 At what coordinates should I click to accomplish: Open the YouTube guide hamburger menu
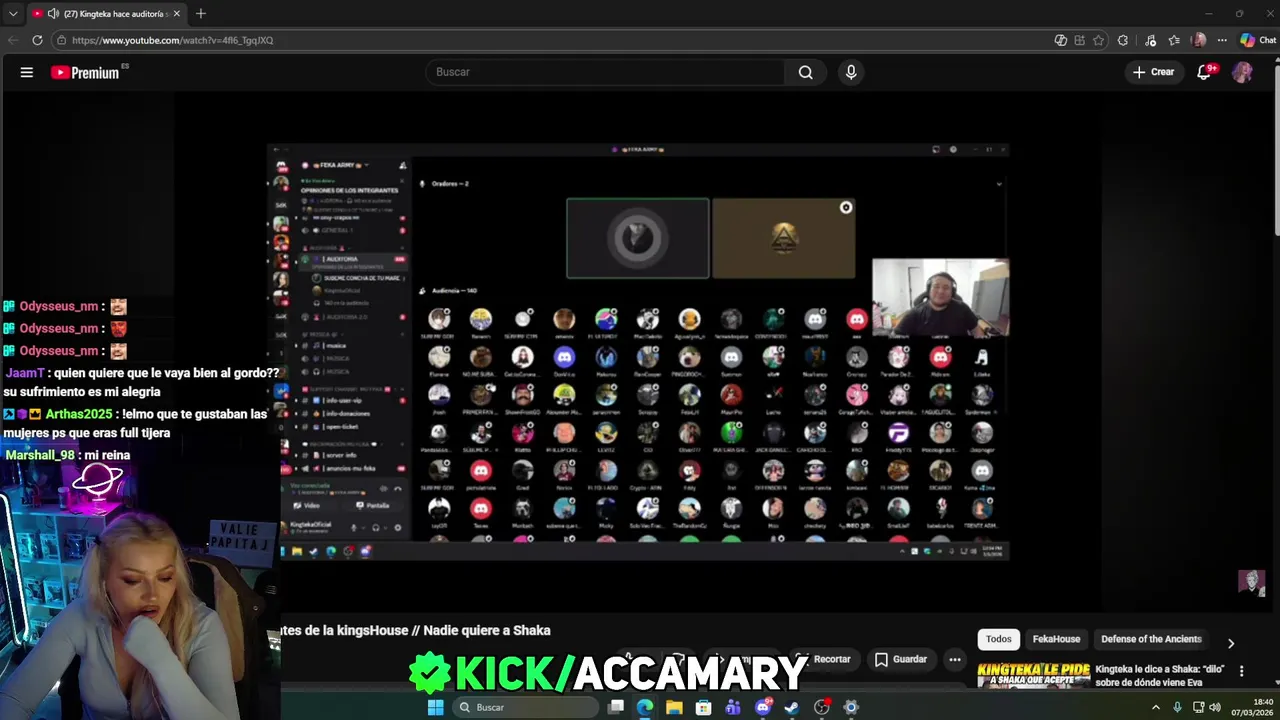tap(27, 72)
